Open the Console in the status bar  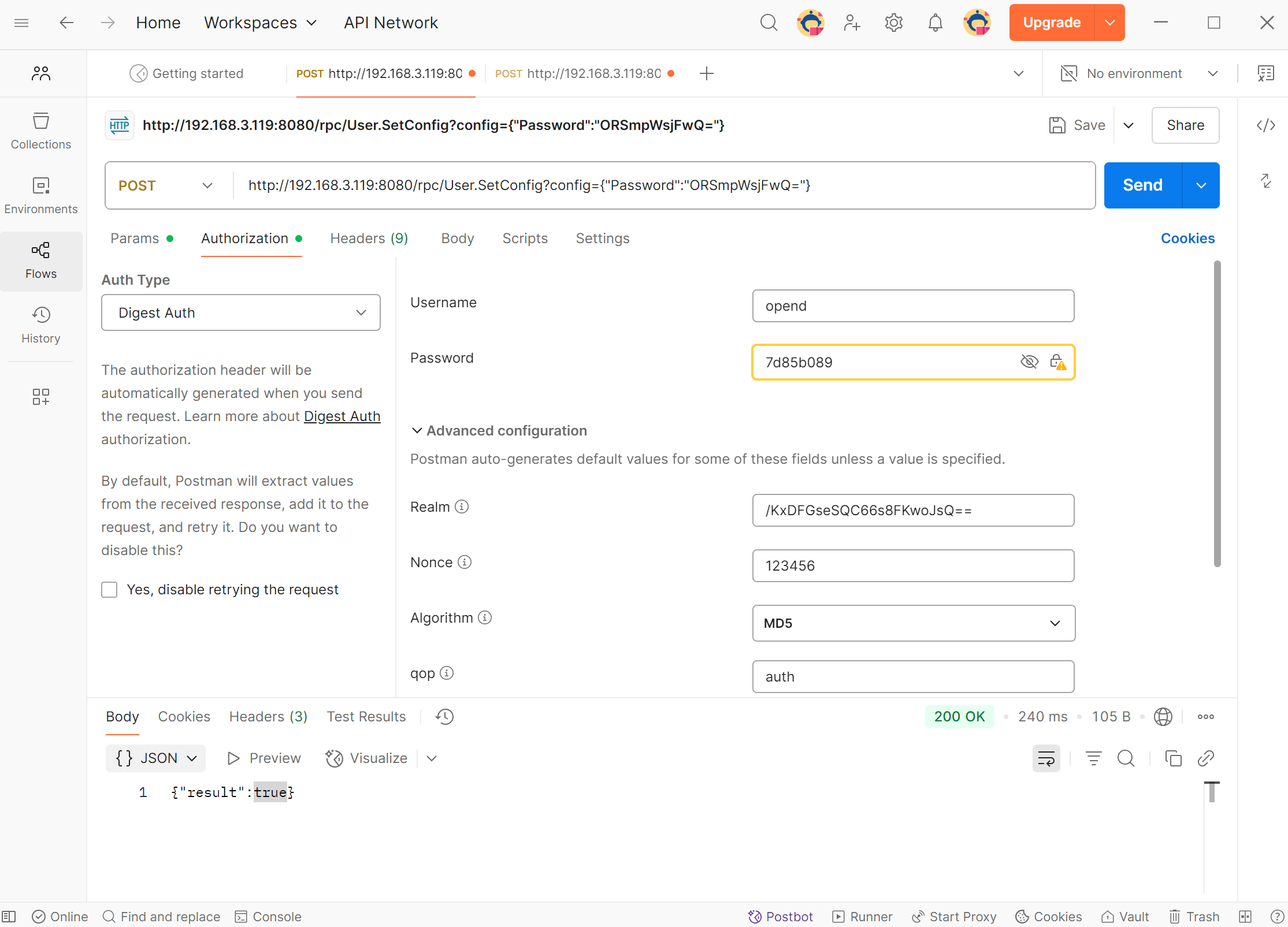coord(268,917)
